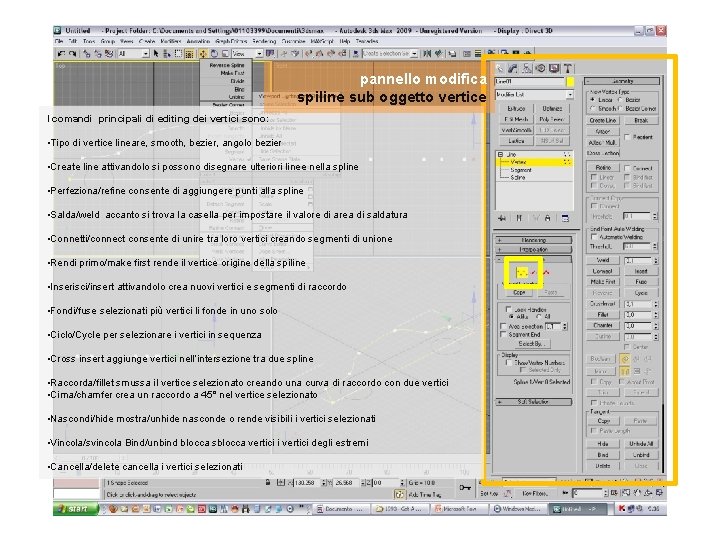Select the Vertex sub-object selection icon
The width and height of the screenshot is (720, 540).
(x=521, y=273)
